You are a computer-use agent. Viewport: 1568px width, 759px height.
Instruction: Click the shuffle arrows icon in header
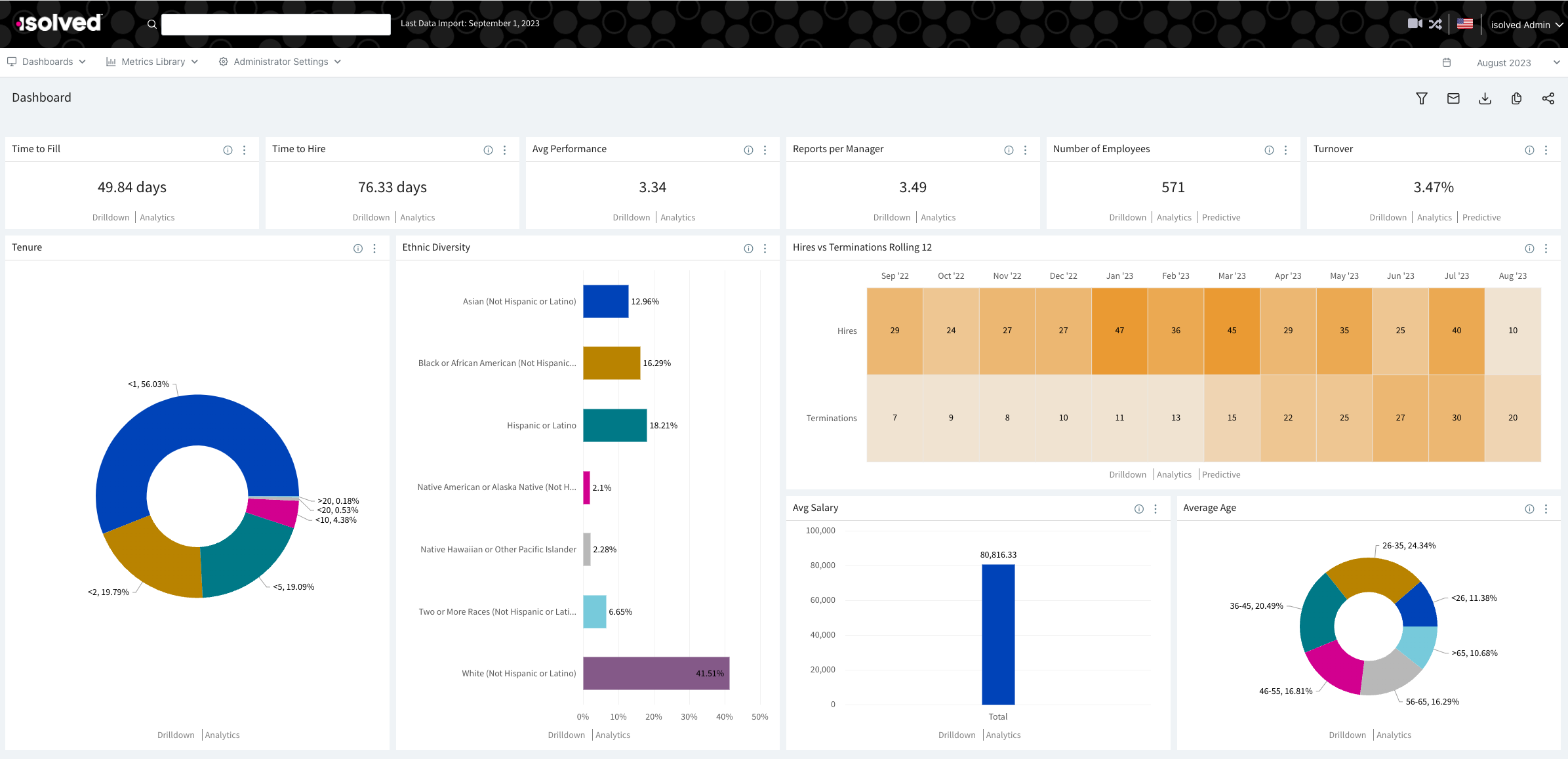point(1436,24)
